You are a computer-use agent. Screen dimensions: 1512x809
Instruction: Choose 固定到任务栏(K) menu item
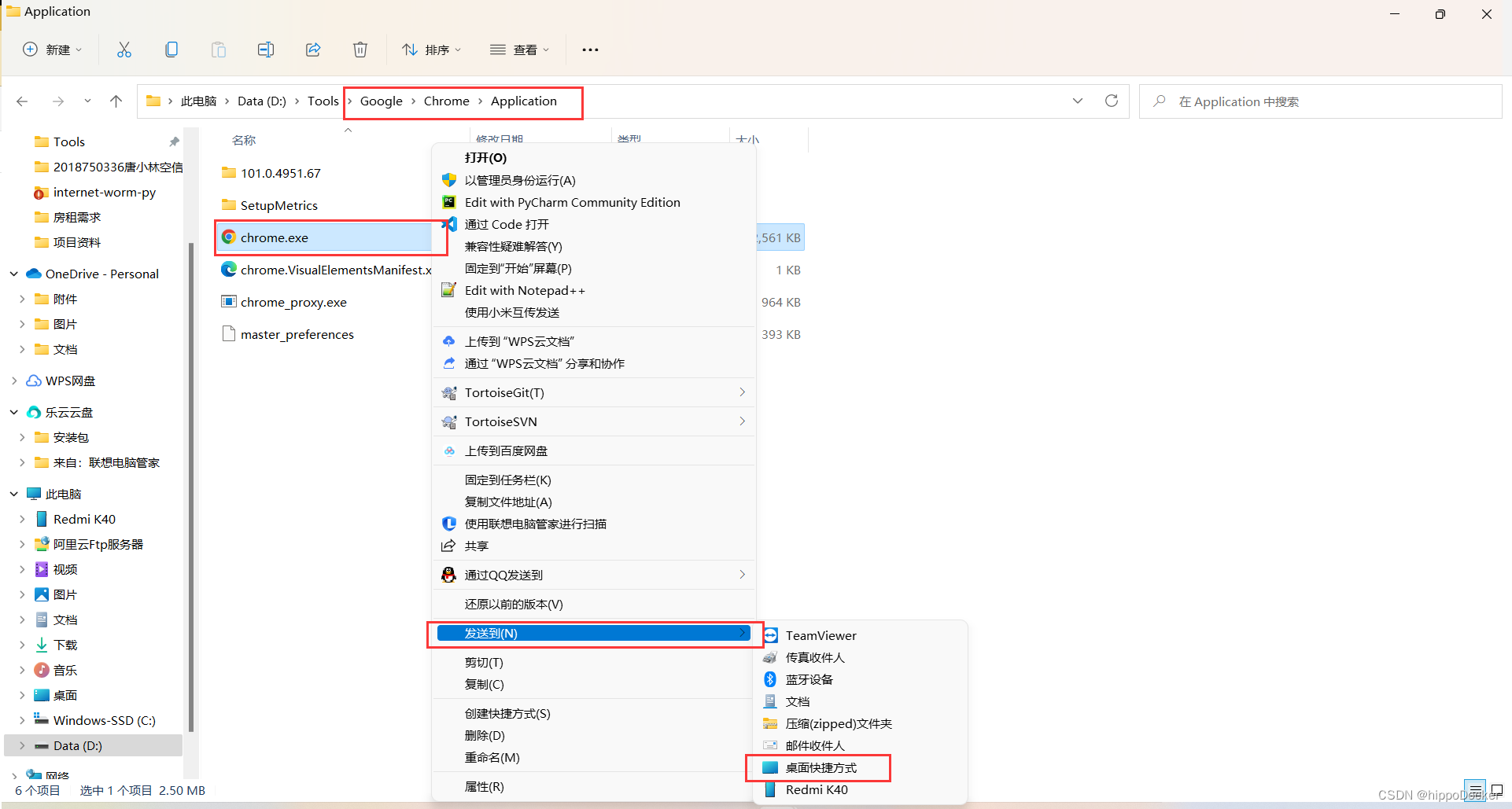click(594, 480)
